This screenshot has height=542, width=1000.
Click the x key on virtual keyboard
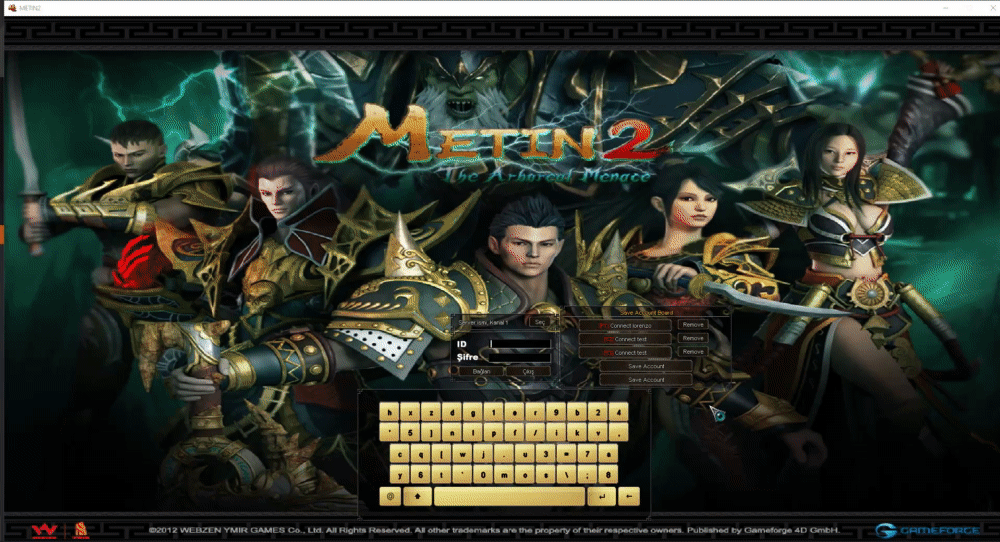(410, 412)
